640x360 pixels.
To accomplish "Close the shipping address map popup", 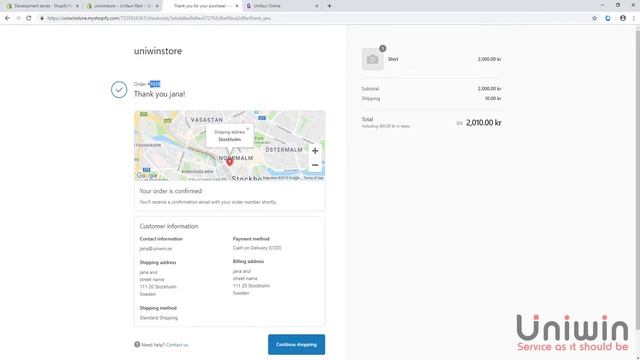I will coord(248,129).
